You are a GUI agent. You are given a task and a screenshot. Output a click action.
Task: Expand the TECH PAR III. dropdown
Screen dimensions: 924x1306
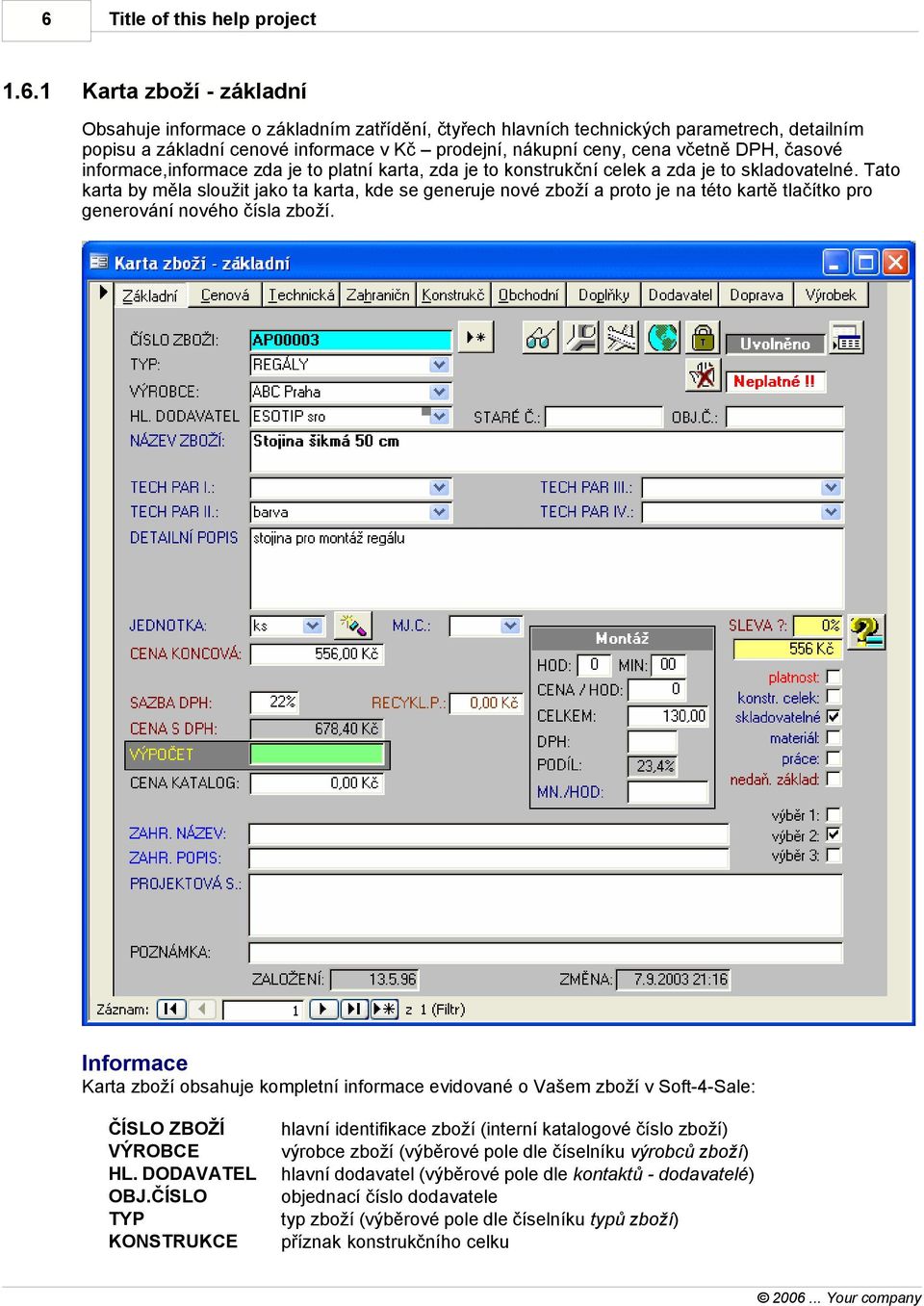pos(832,488)
